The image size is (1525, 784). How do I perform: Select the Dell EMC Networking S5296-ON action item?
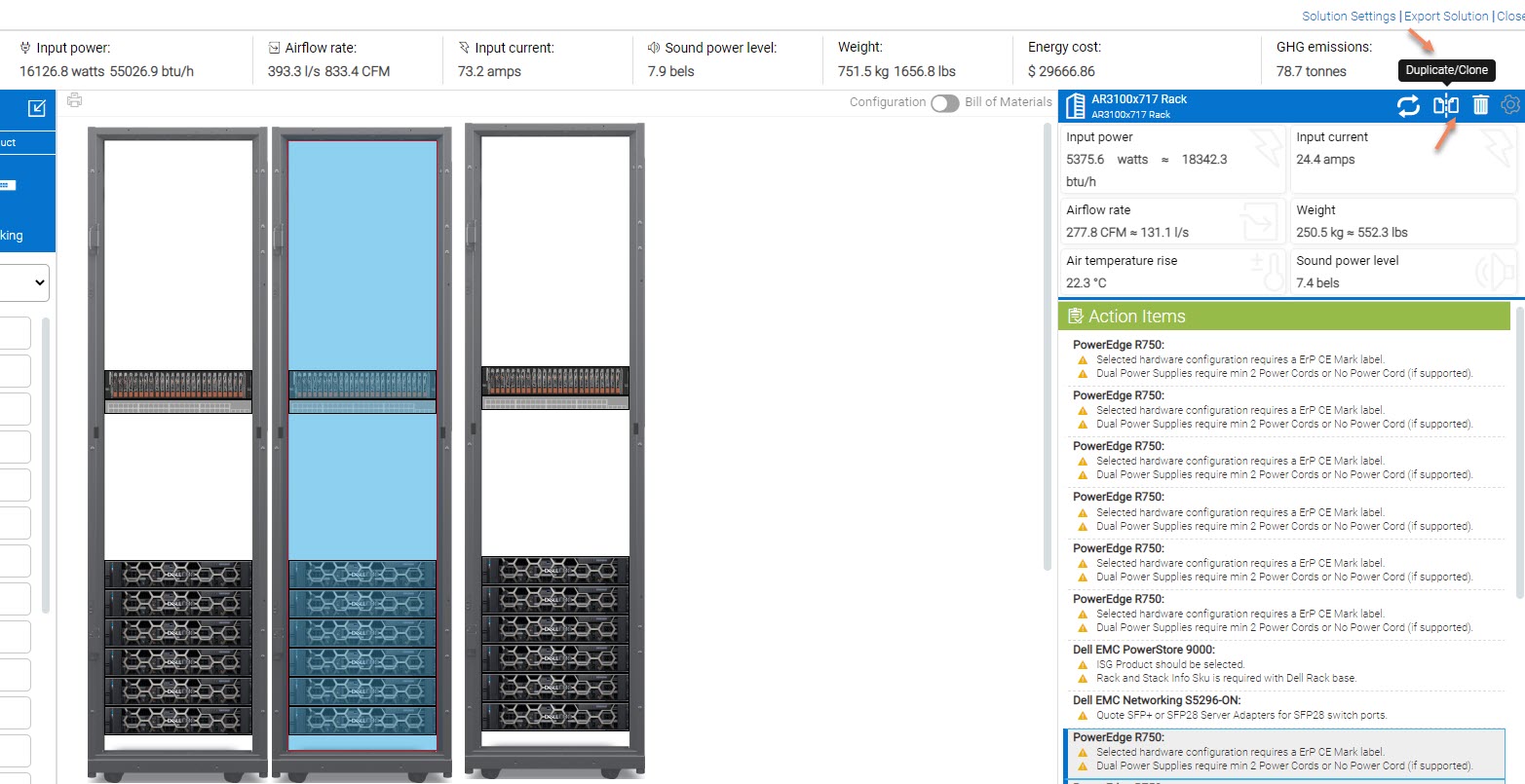[1286, 707]
